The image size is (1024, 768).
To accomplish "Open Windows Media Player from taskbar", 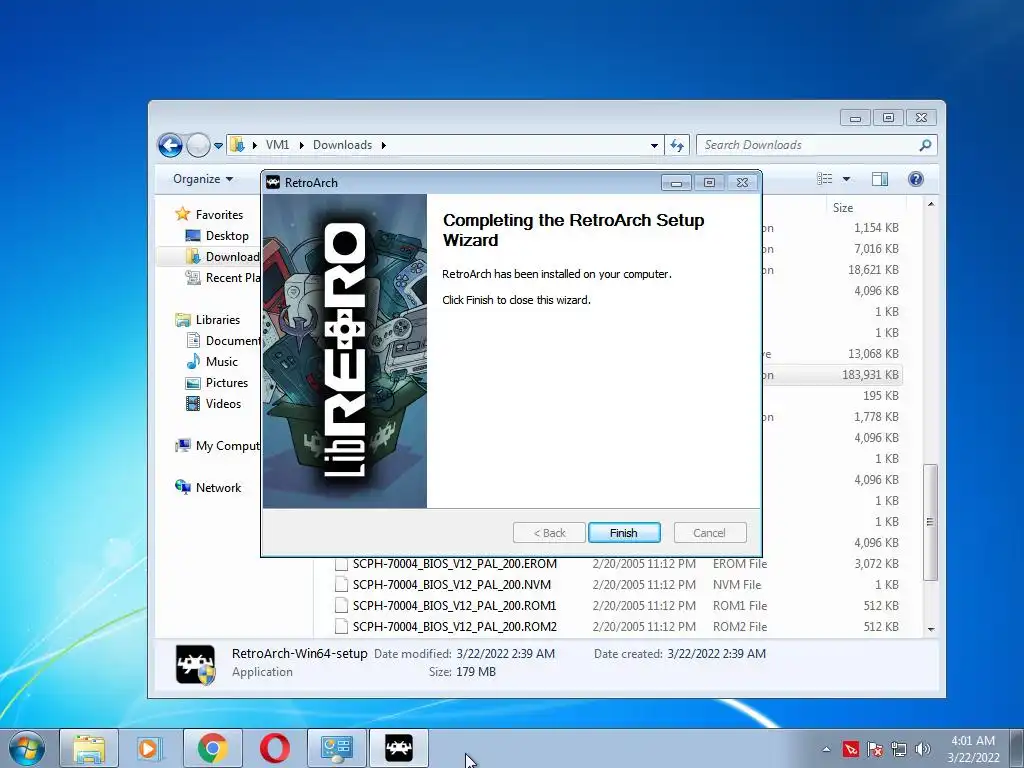I will 149,748.
